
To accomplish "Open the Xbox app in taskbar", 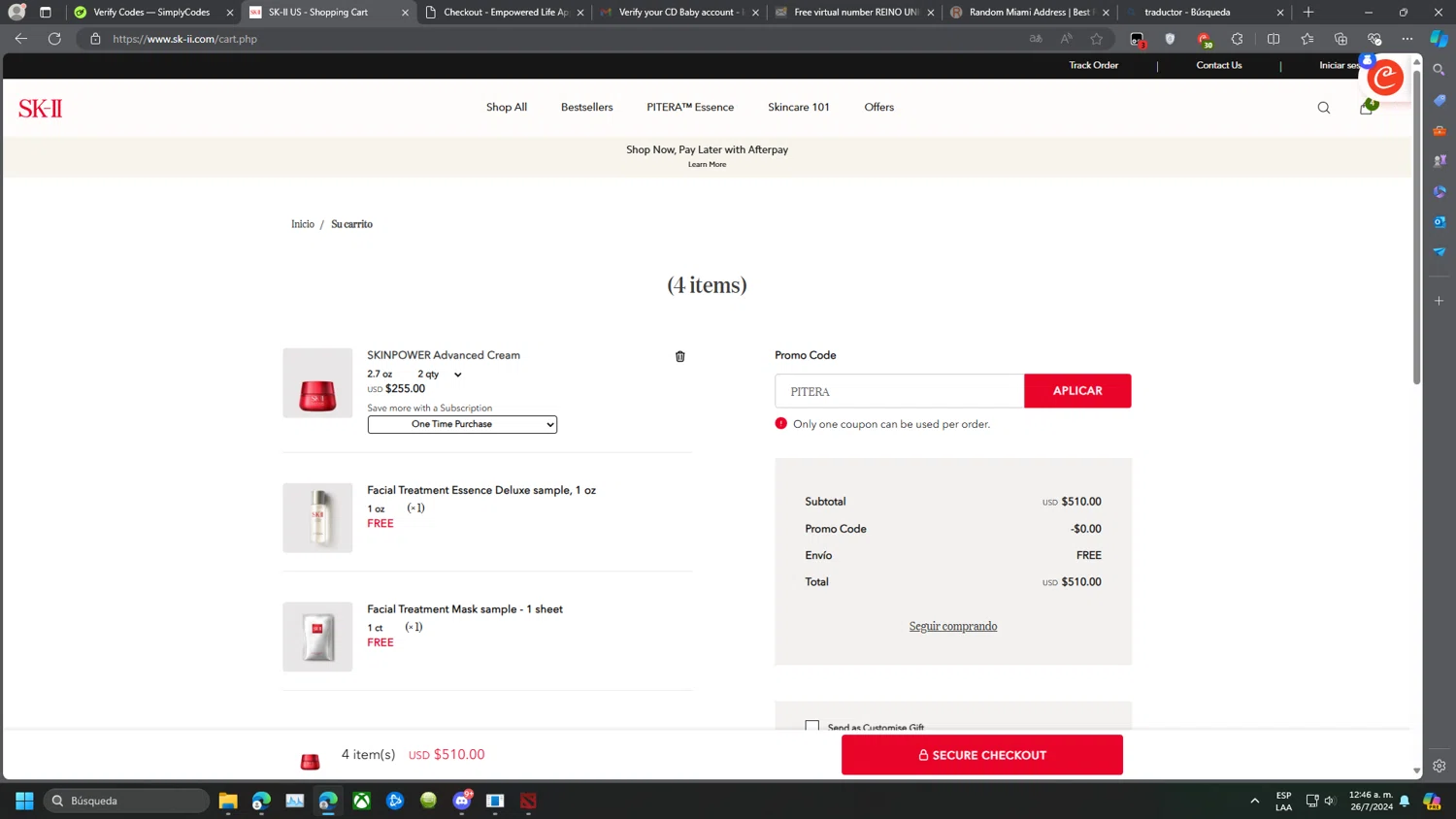I will click(x=361, y=801).
